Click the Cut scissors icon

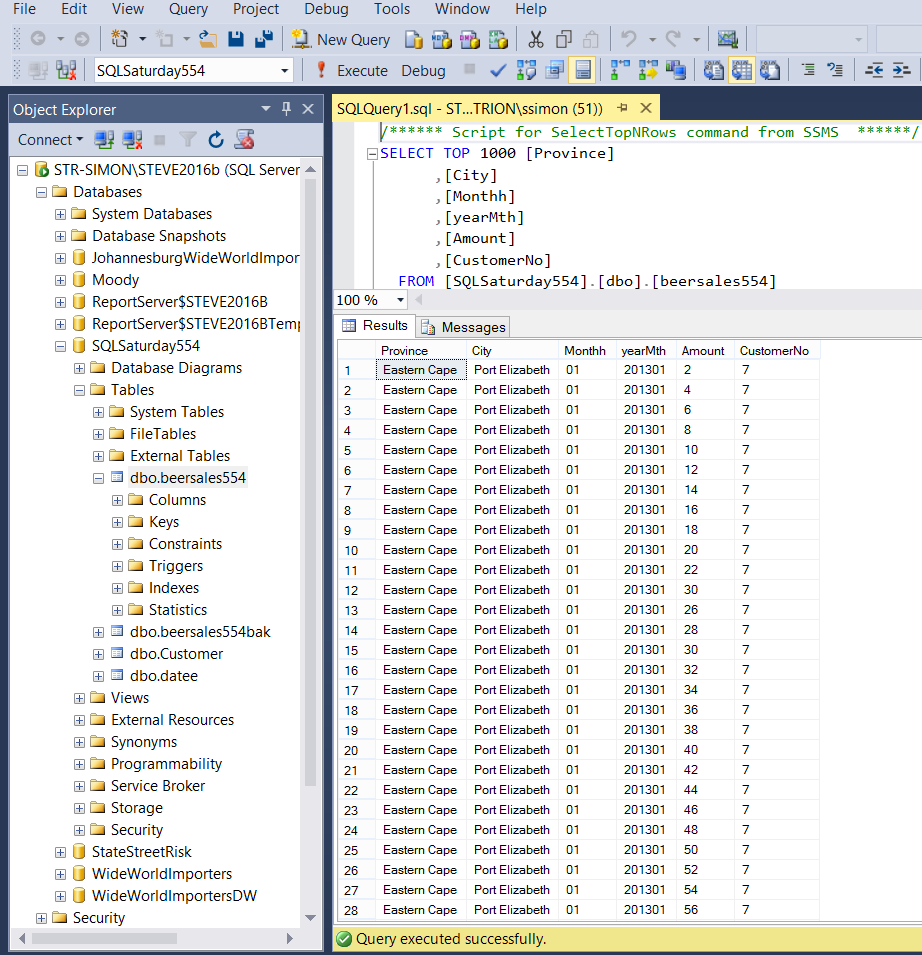pos(536,40)
